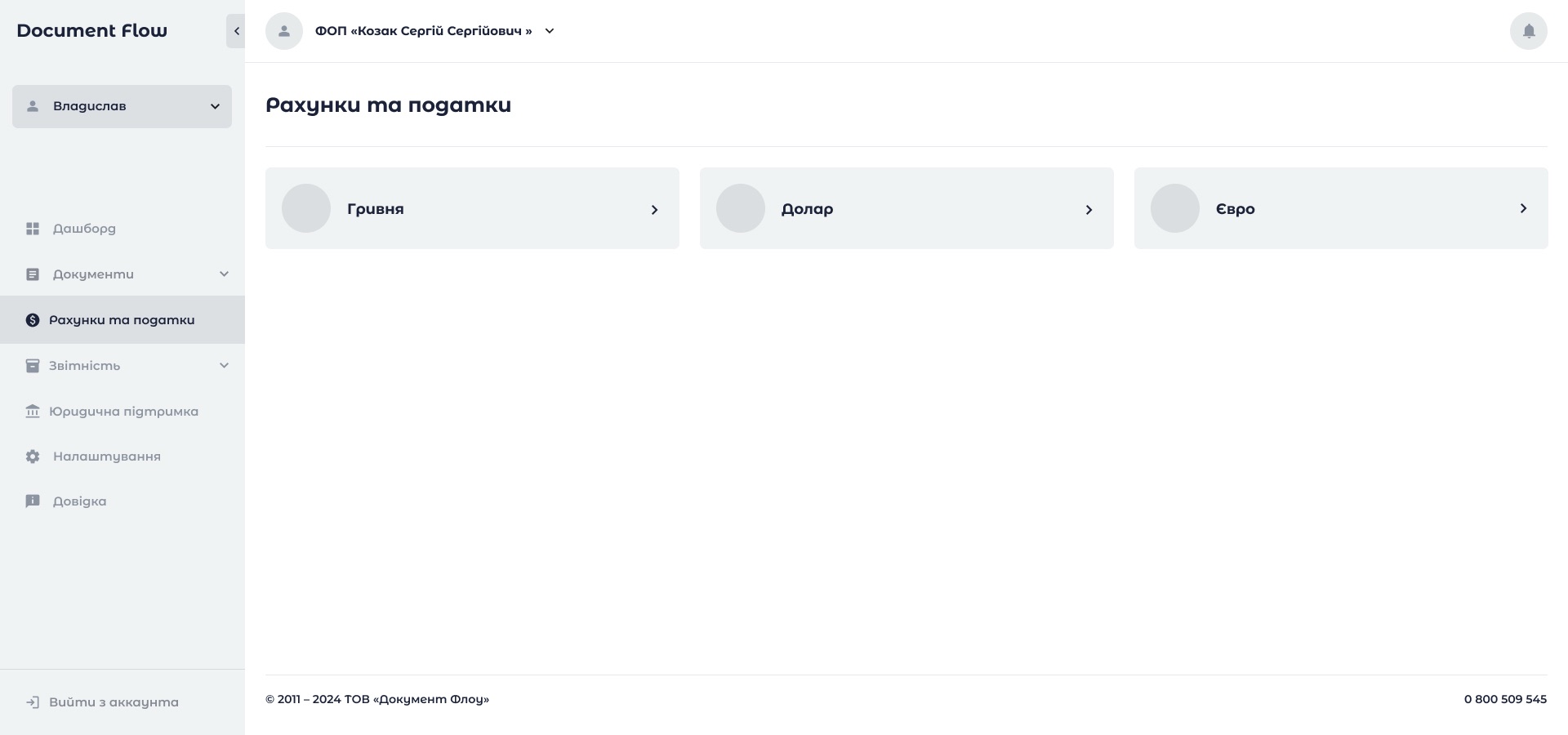Expand the ФОП Козак company selector chevron
The image size is (1568, 735).
[x=550, y=31]
